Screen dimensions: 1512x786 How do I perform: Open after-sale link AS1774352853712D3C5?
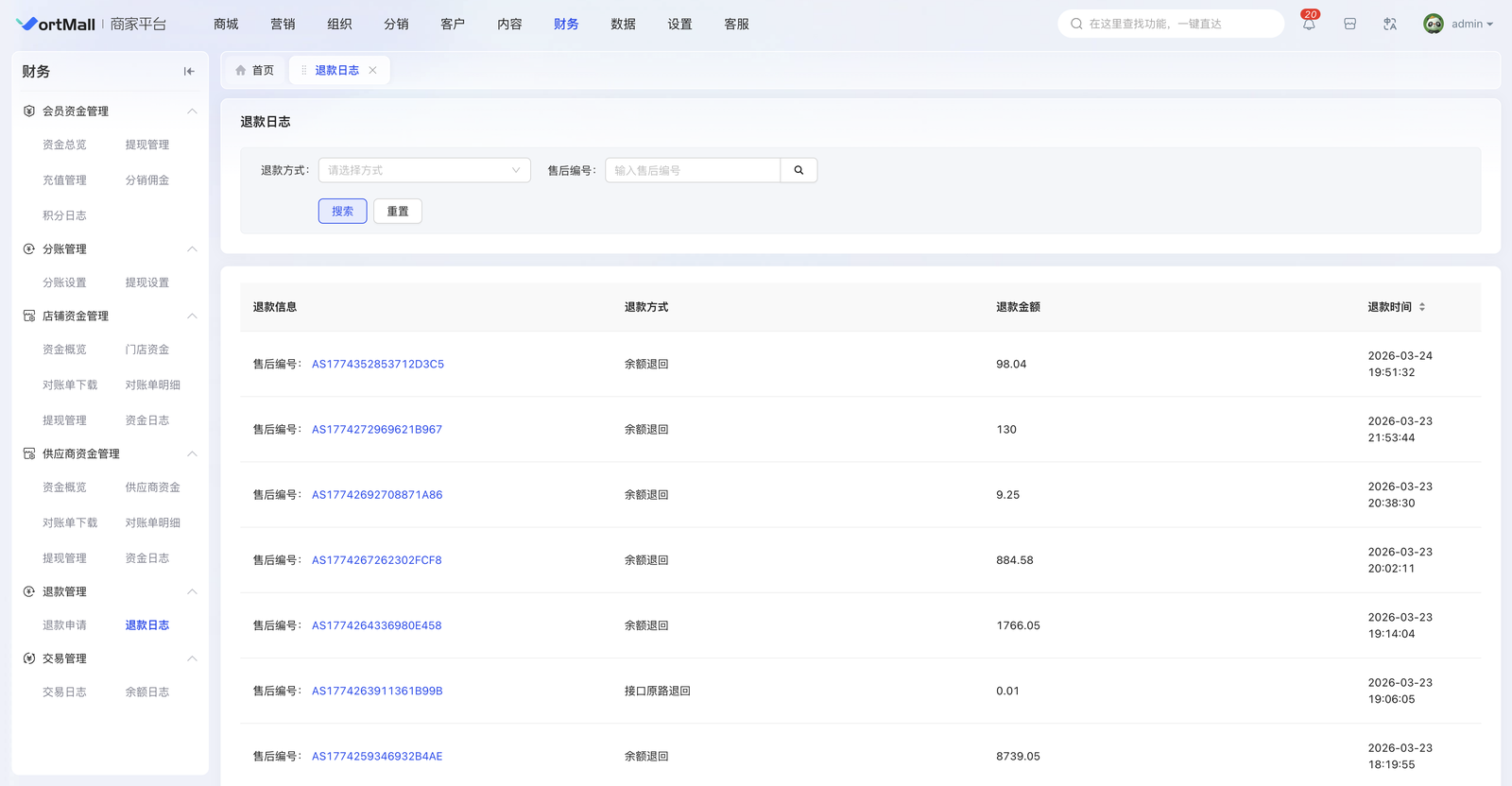[378, 365]
